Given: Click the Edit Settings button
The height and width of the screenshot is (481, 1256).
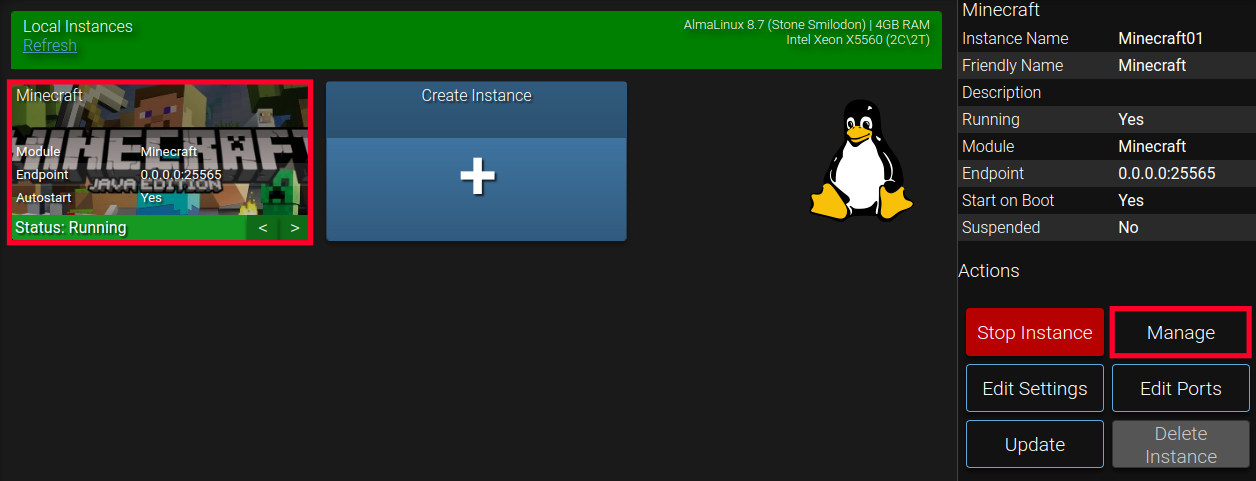Looking at the screenshot, I should 1034,389.
